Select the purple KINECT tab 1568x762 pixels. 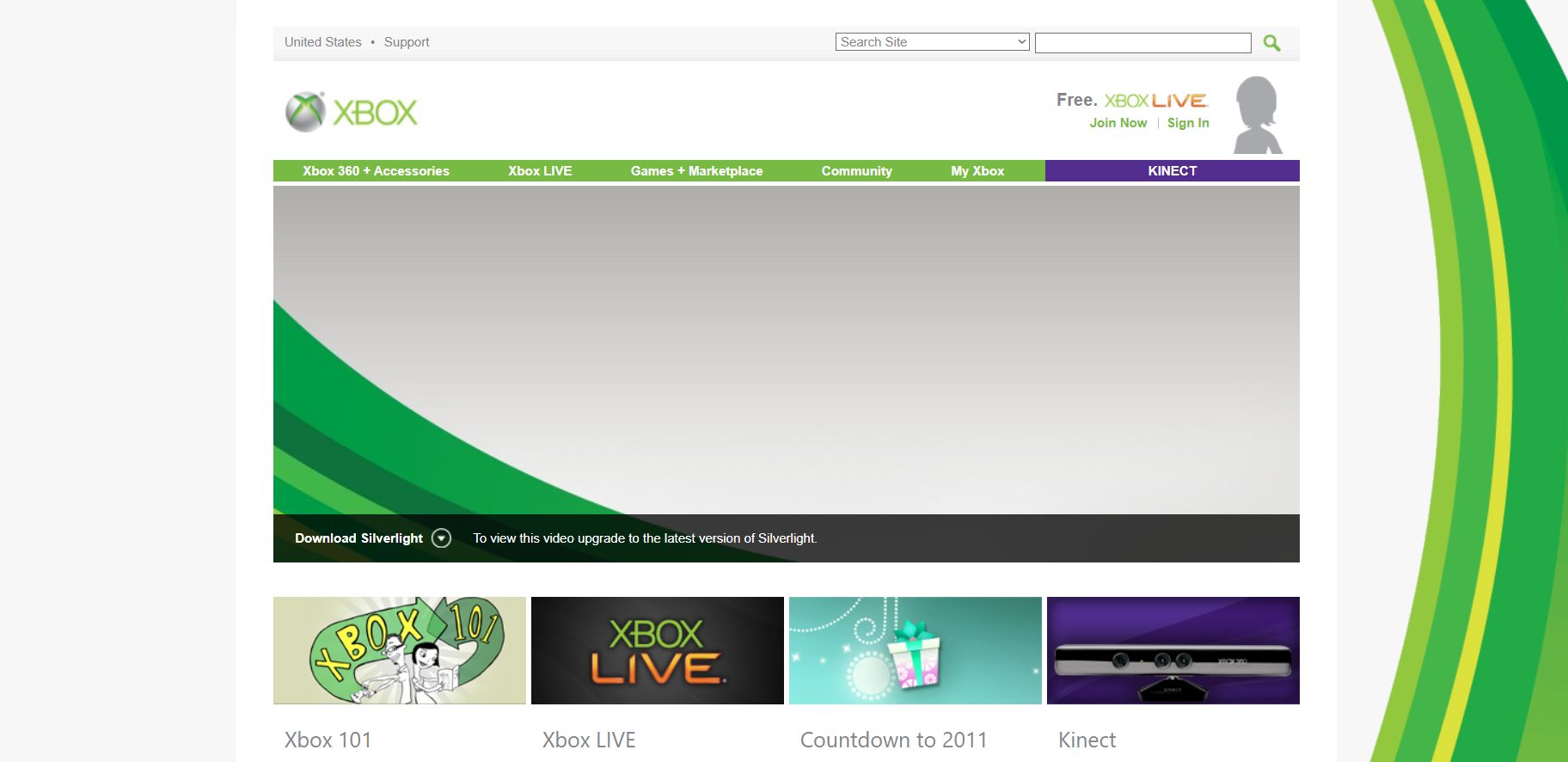click(x=1173, y=171)
